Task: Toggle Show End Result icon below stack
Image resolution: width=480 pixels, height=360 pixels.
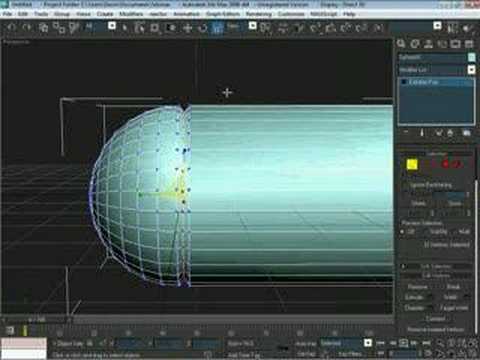Action: (422, 133)
